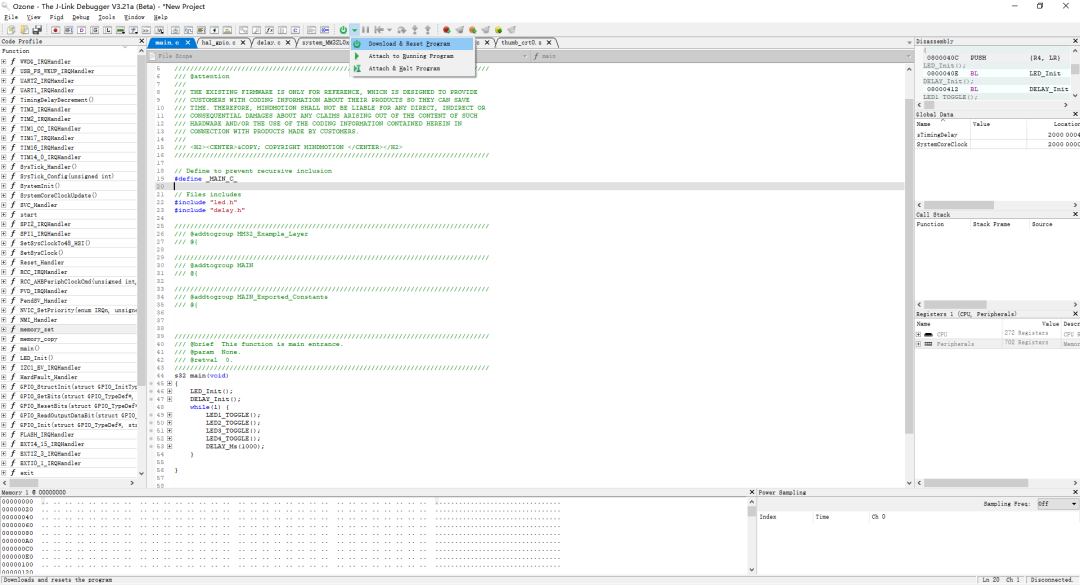Sort Global Data by the Name column header
Image resolution: width=1080 pixels, height=585 pixels.
[942, 124]
